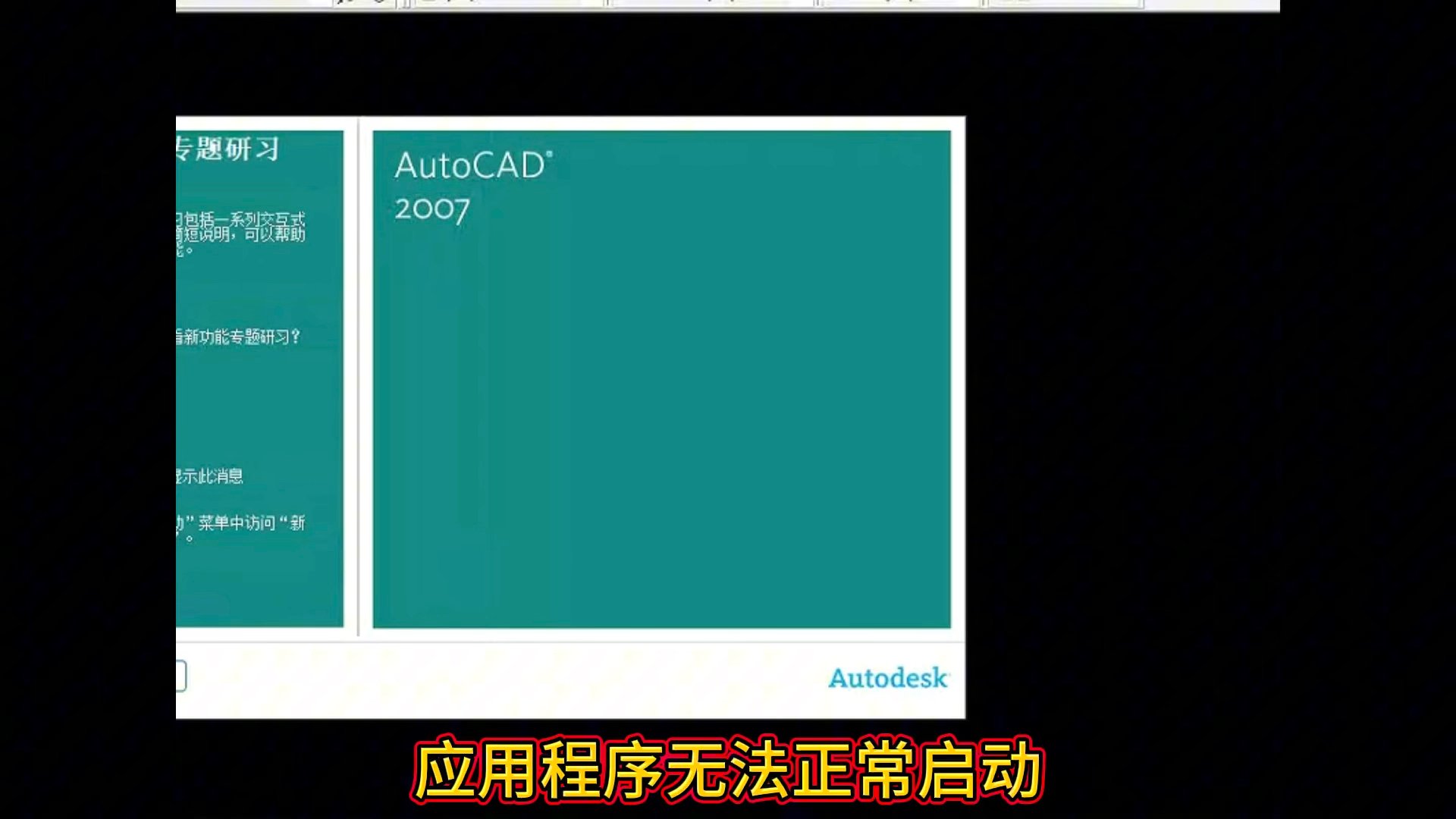1456x819 pixels.
Task: Click the bottom-left checkbox toggle
Action: coord(181,676)
